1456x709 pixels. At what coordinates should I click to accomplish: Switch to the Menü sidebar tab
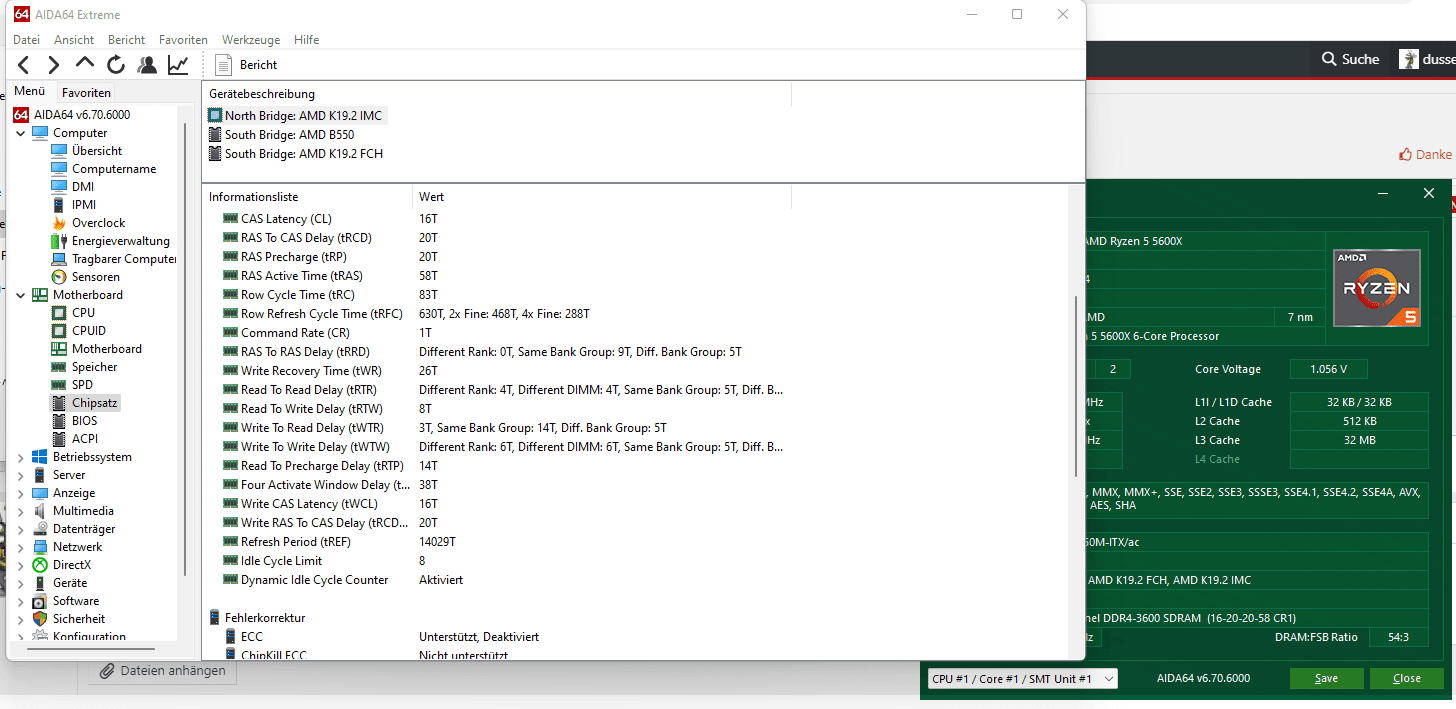pos(29,91)
